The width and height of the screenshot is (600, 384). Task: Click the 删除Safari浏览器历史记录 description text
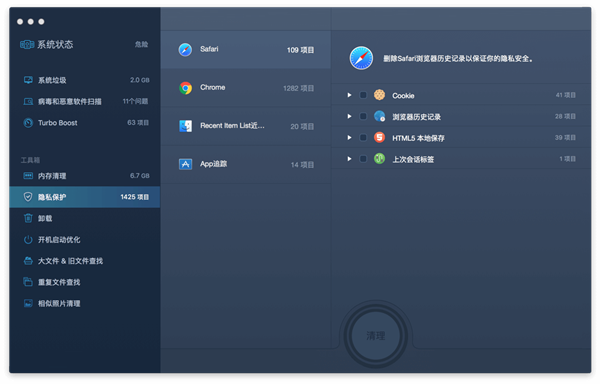[x=458, y=59]
